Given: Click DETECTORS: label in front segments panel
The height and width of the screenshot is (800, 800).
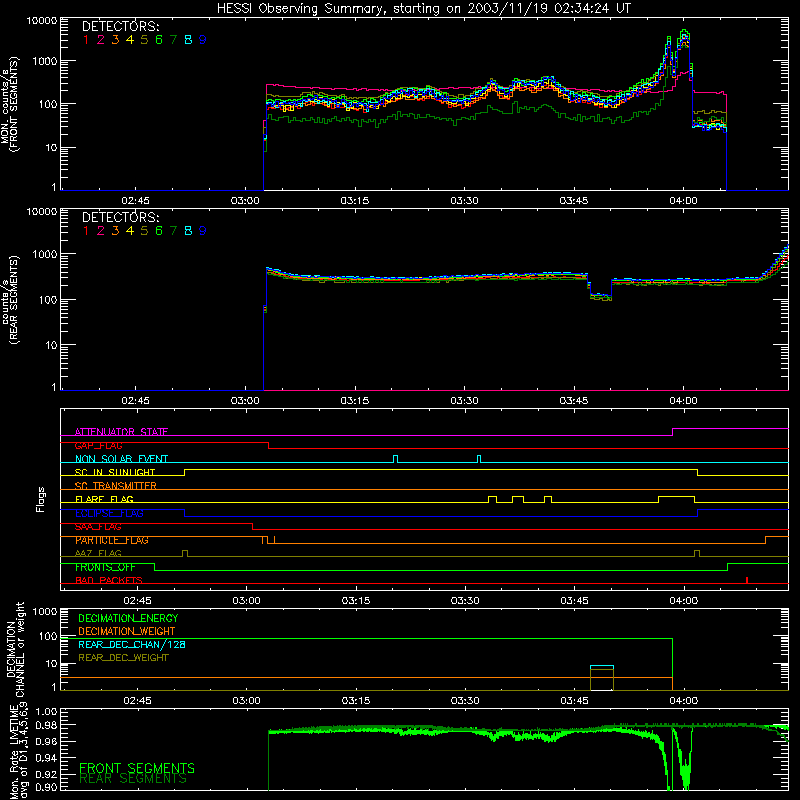Looking at the screenshot, I should point(121,27).
